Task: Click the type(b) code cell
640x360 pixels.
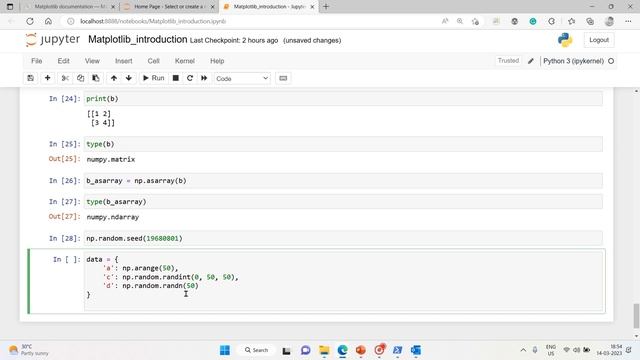Action: pos(343,144)
